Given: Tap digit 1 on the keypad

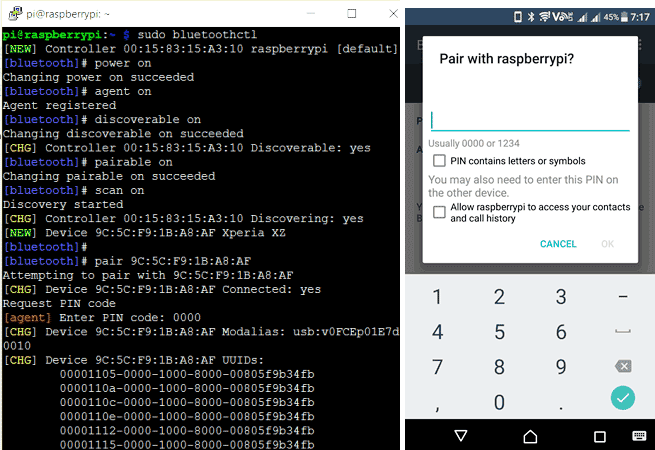Looking at the screenshot, I should (437, 297).
